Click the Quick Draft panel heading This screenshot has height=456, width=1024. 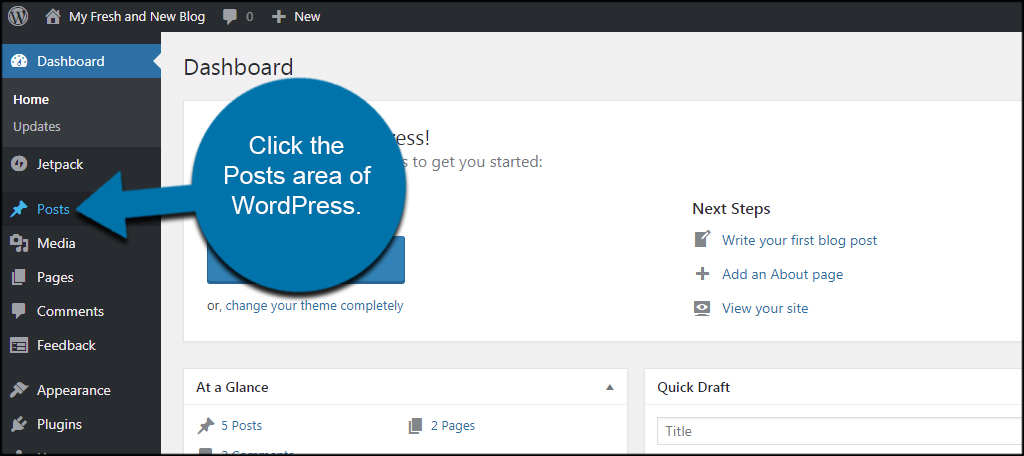tap(693, 387)
